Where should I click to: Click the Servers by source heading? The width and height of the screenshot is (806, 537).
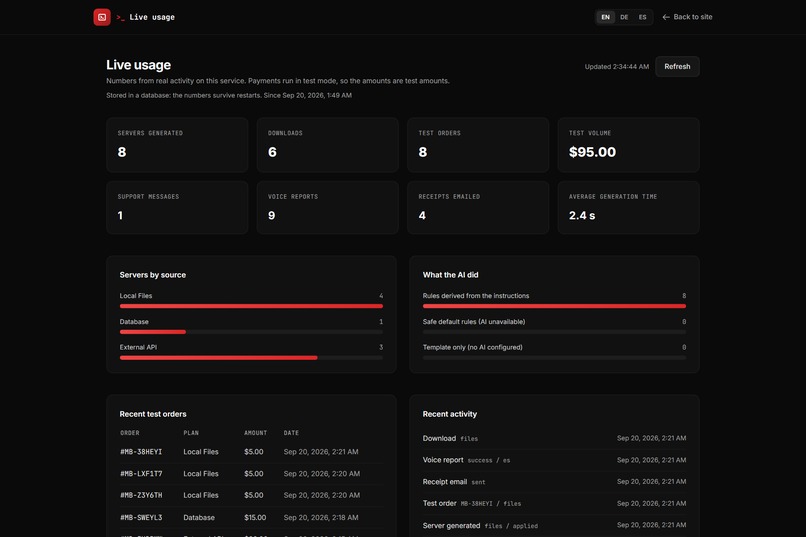pyautogui.click(x=153, y=275)
